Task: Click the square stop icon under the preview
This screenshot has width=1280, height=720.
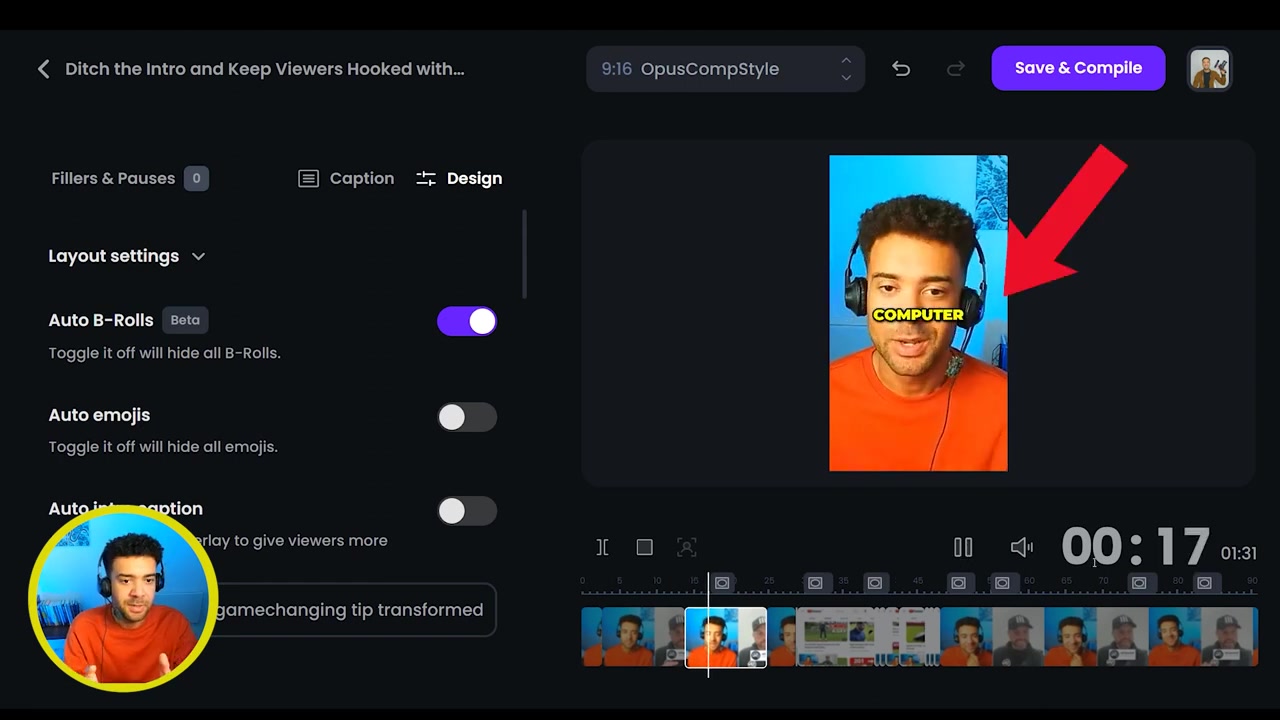Action: [x=644, y=547]
